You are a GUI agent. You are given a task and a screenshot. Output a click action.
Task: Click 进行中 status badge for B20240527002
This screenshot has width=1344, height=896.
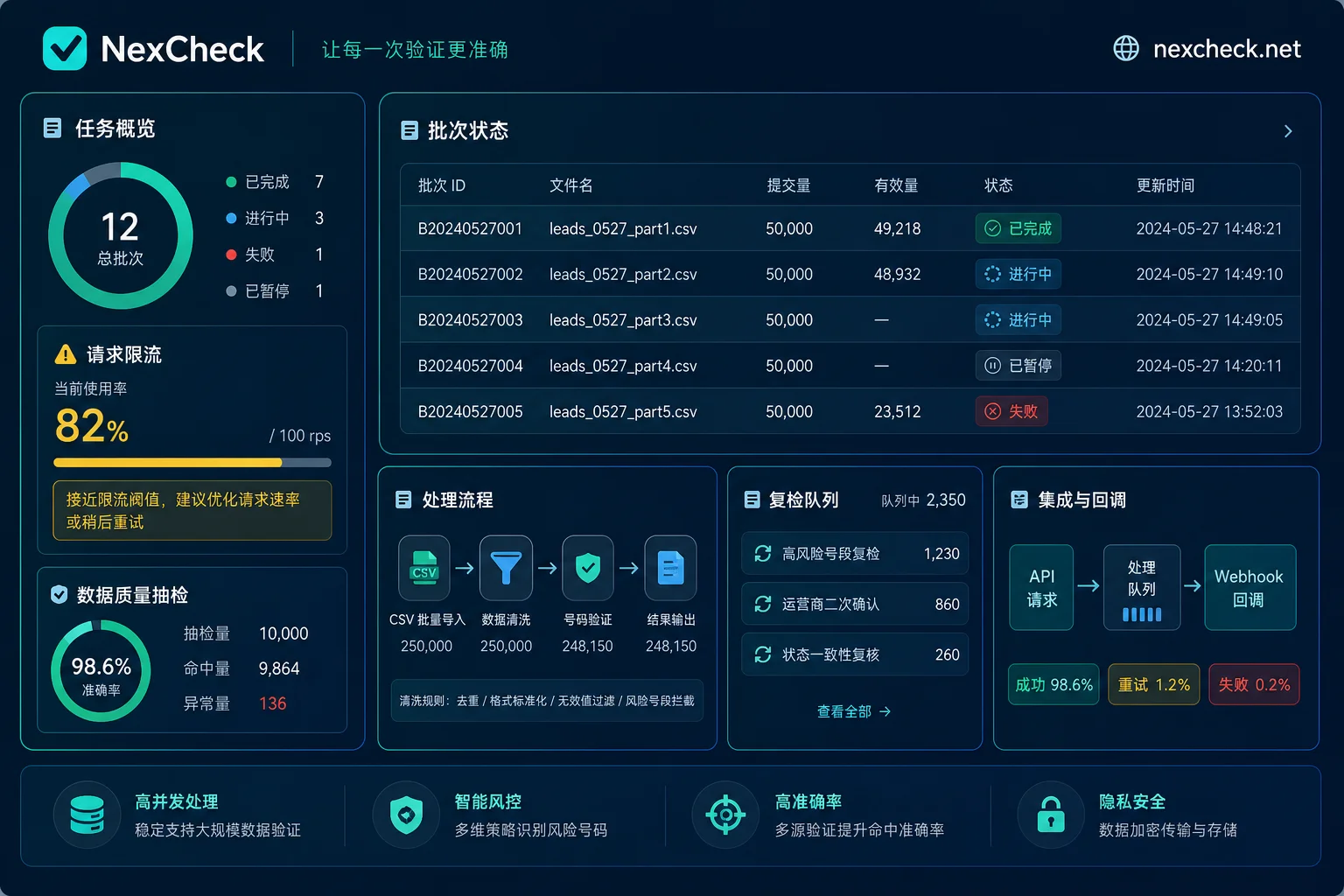point(1018,274)
